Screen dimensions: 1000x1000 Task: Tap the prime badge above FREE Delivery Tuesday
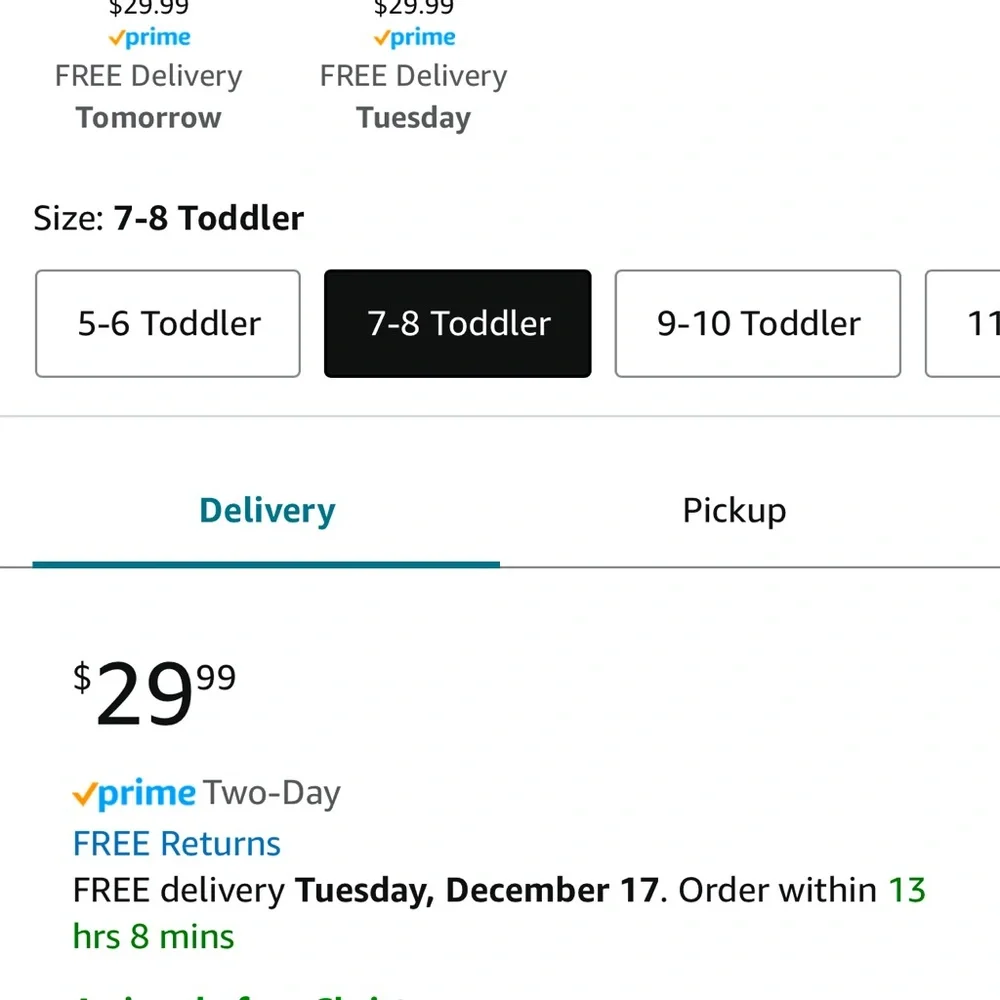[415, 38]
